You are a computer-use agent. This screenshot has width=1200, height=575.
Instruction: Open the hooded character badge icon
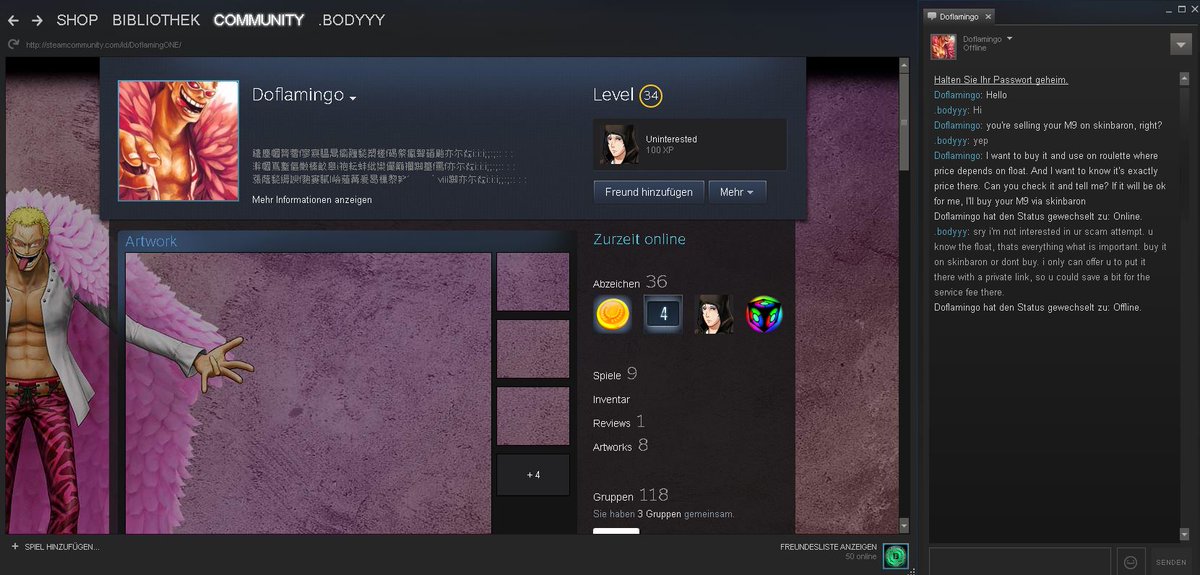pyautogui.click(x=714, y=315)
